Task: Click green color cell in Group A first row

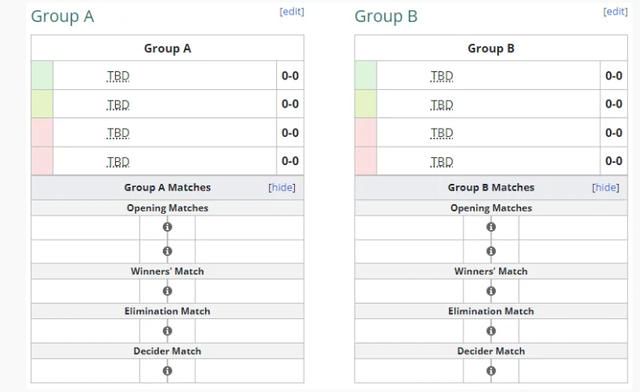Action: 42,76
